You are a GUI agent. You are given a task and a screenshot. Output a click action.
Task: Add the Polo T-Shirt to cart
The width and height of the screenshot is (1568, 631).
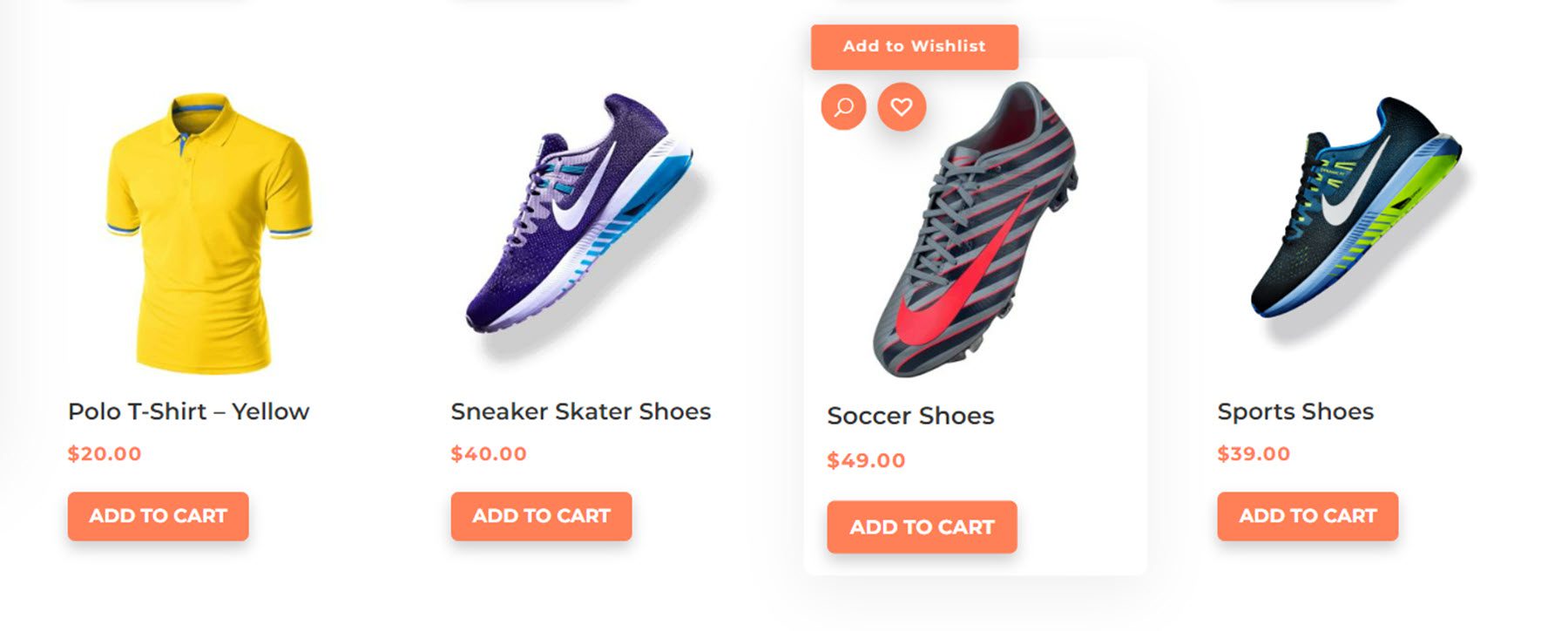pos(157,516)
